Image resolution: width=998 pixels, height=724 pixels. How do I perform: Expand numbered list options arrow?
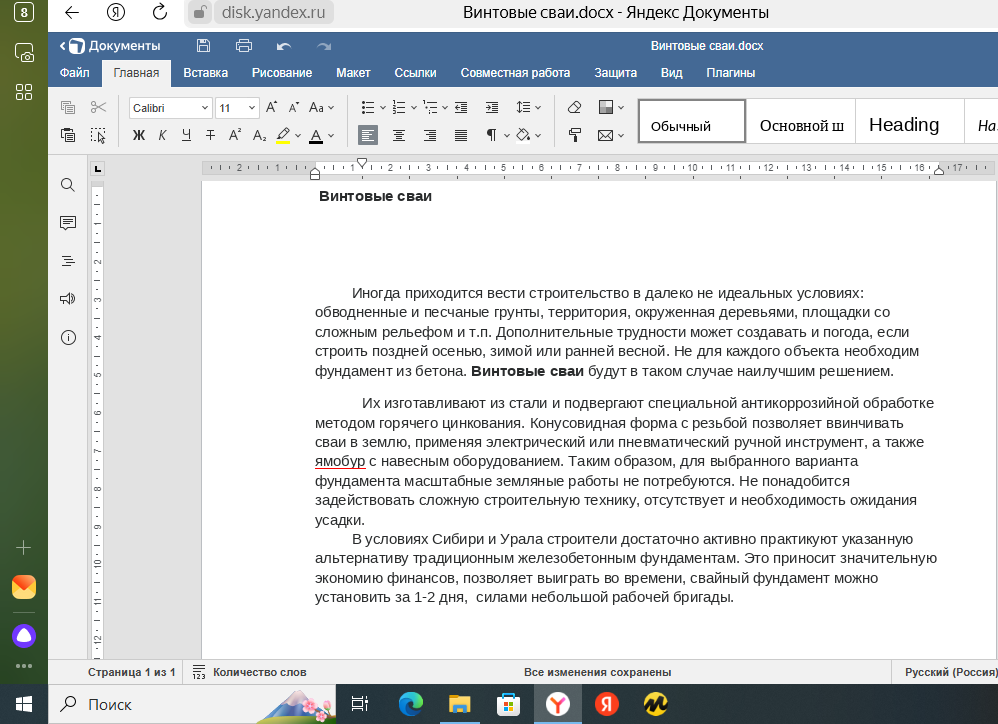coord(413,108)
